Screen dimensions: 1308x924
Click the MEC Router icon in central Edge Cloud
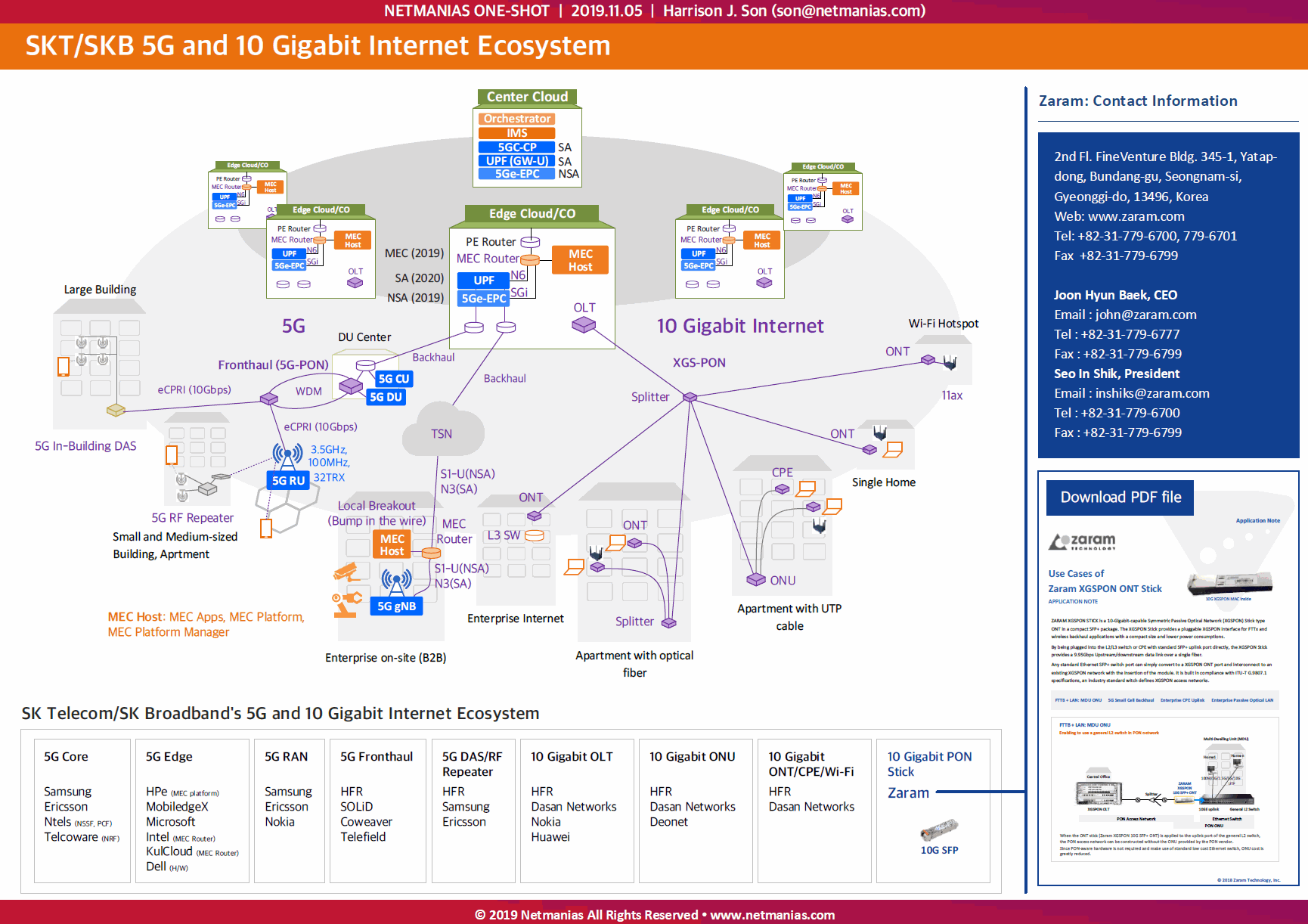[x=530, y=259]
